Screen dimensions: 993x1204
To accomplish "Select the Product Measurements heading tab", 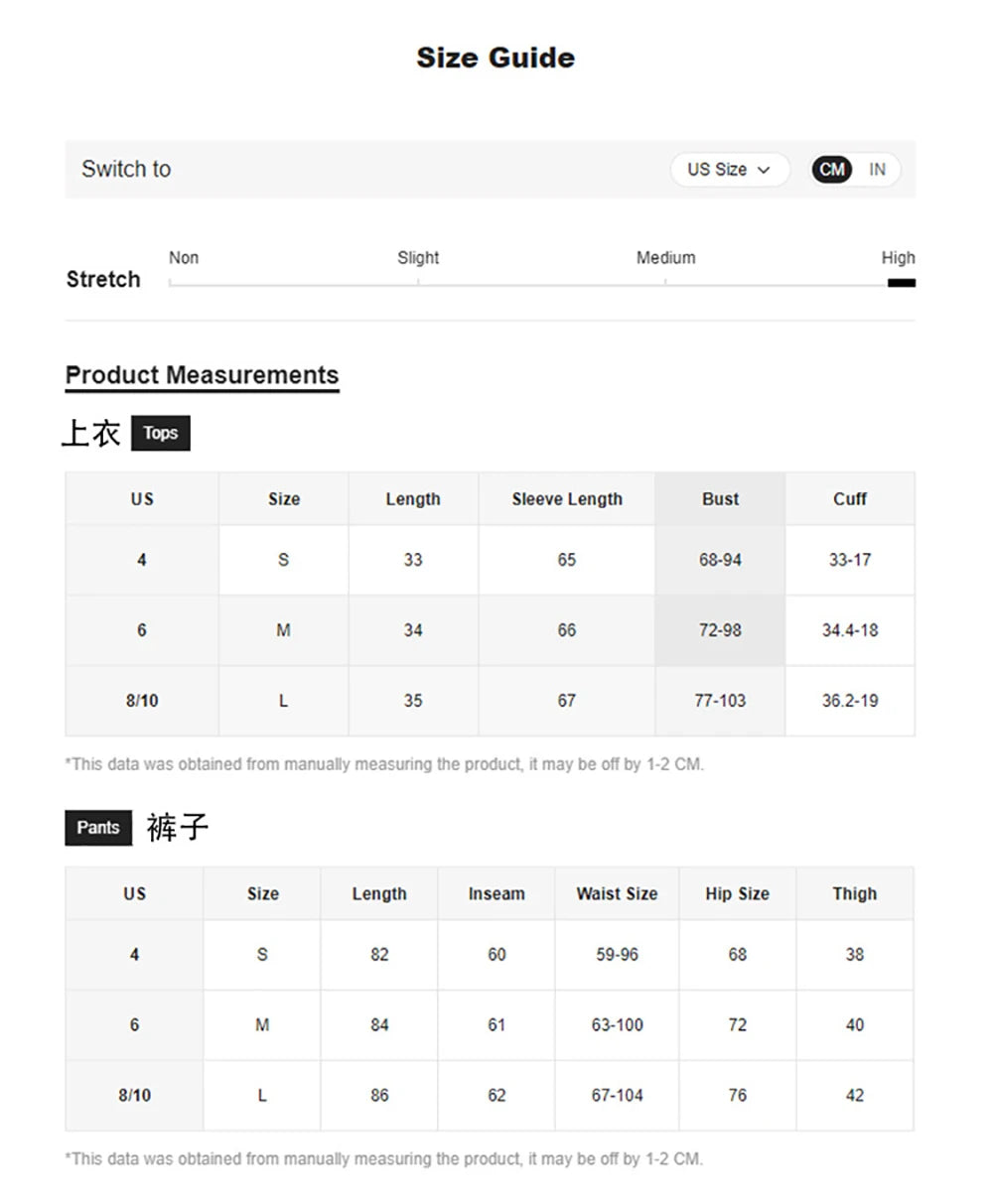I will coord(202,375).
